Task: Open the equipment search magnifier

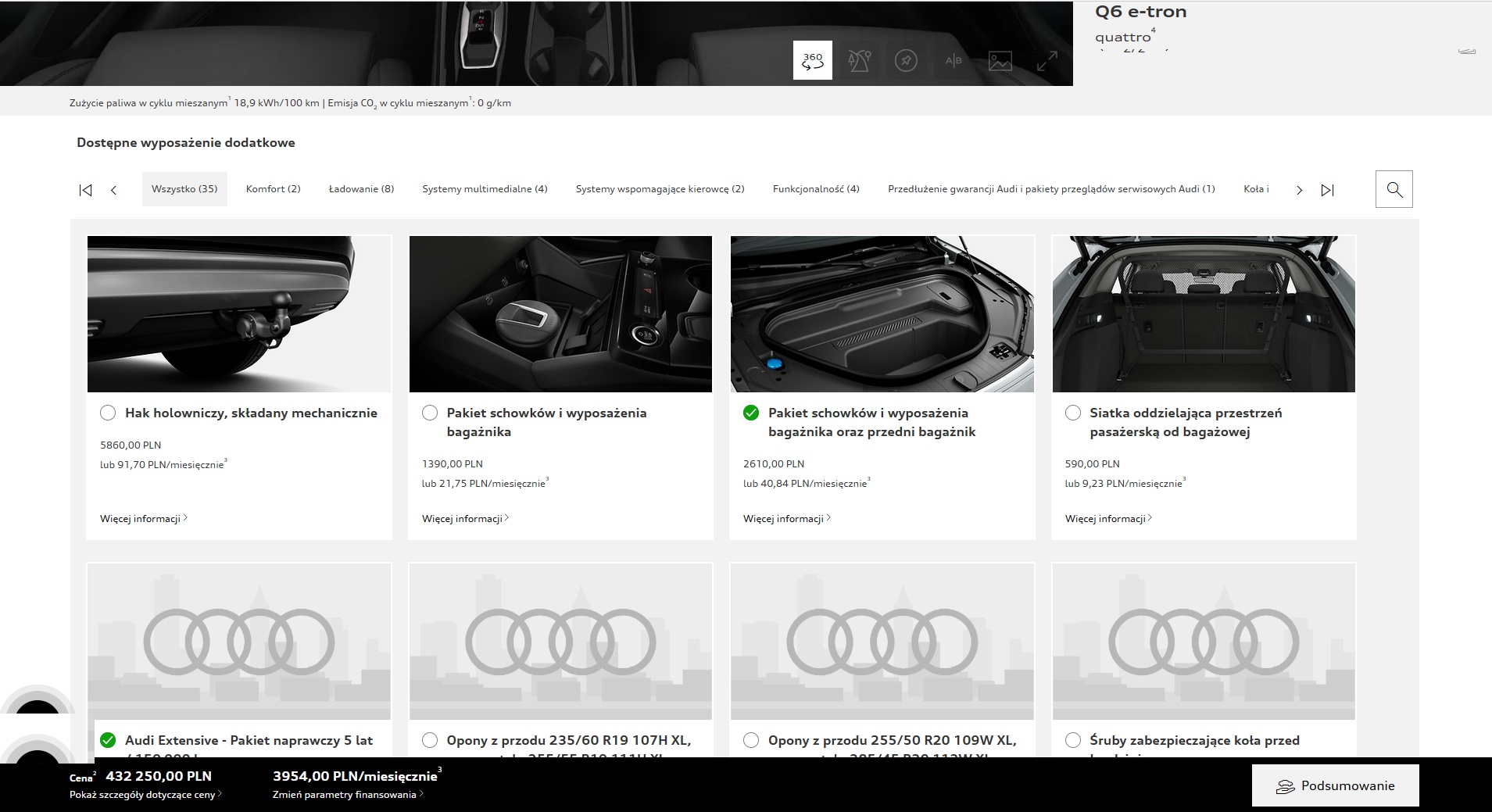Action: pyautogui.click(x=1394, y=189)
